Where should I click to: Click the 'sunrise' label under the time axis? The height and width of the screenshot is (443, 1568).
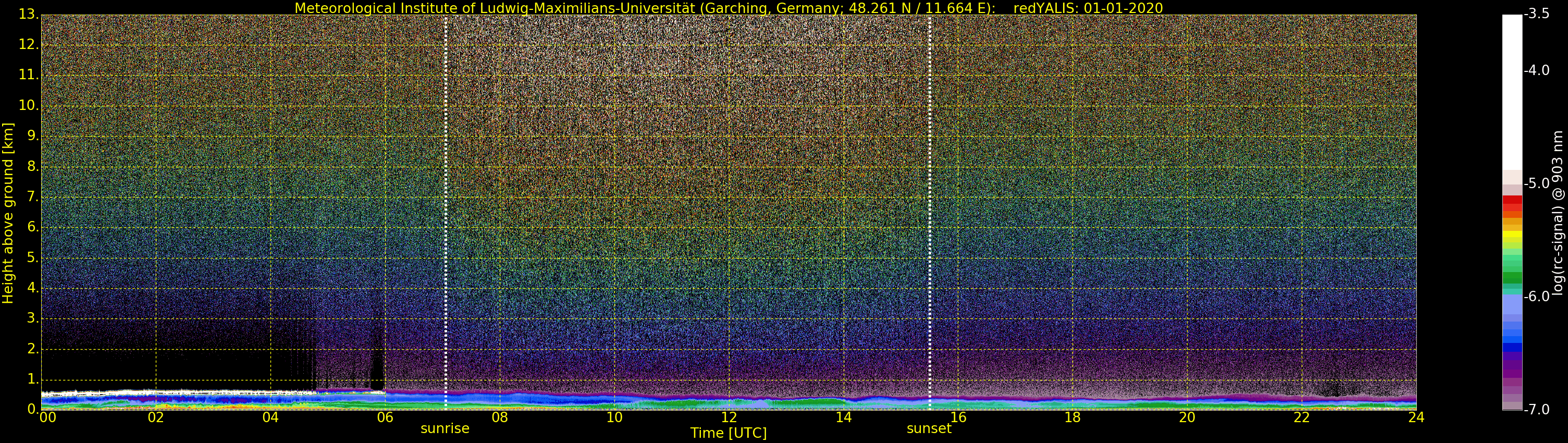445,428
